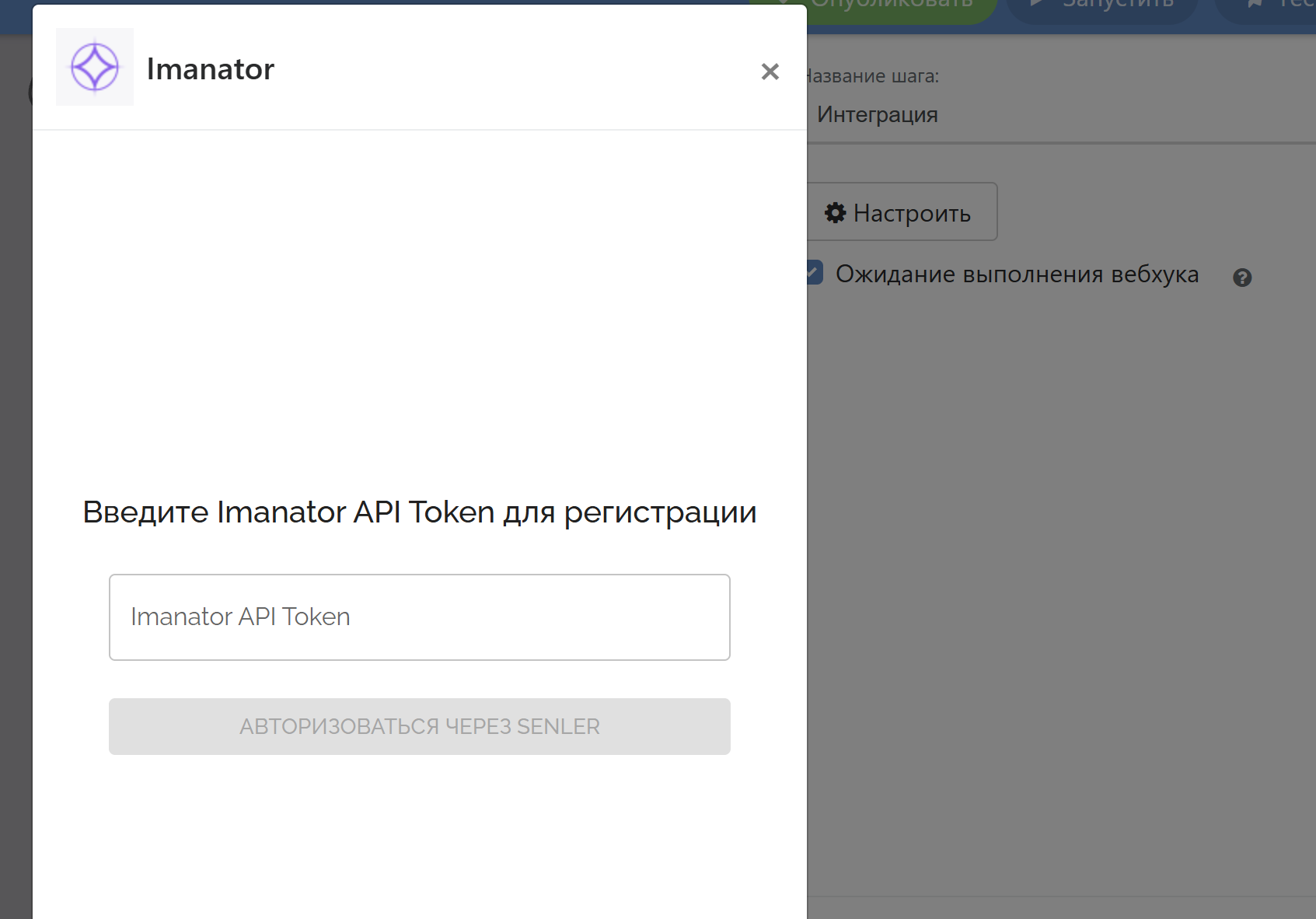1316x919 pixels.
Task: Click the Imanator title text in header
Action: pos(211,69)
